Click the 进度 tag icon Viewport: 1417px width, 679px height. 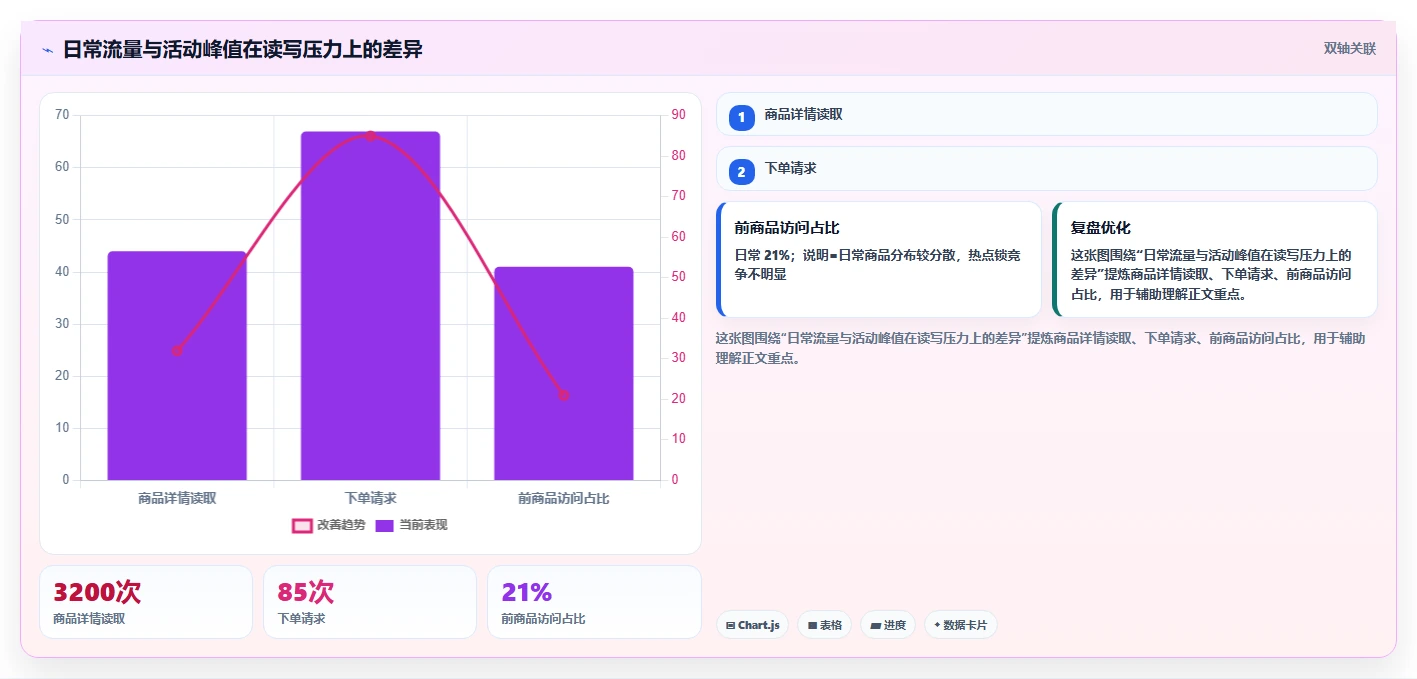875,626
